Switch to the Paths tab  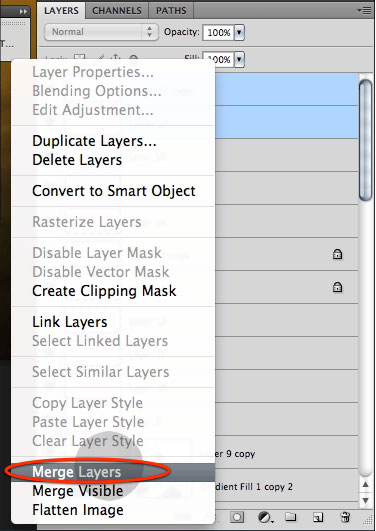[171, 10]
